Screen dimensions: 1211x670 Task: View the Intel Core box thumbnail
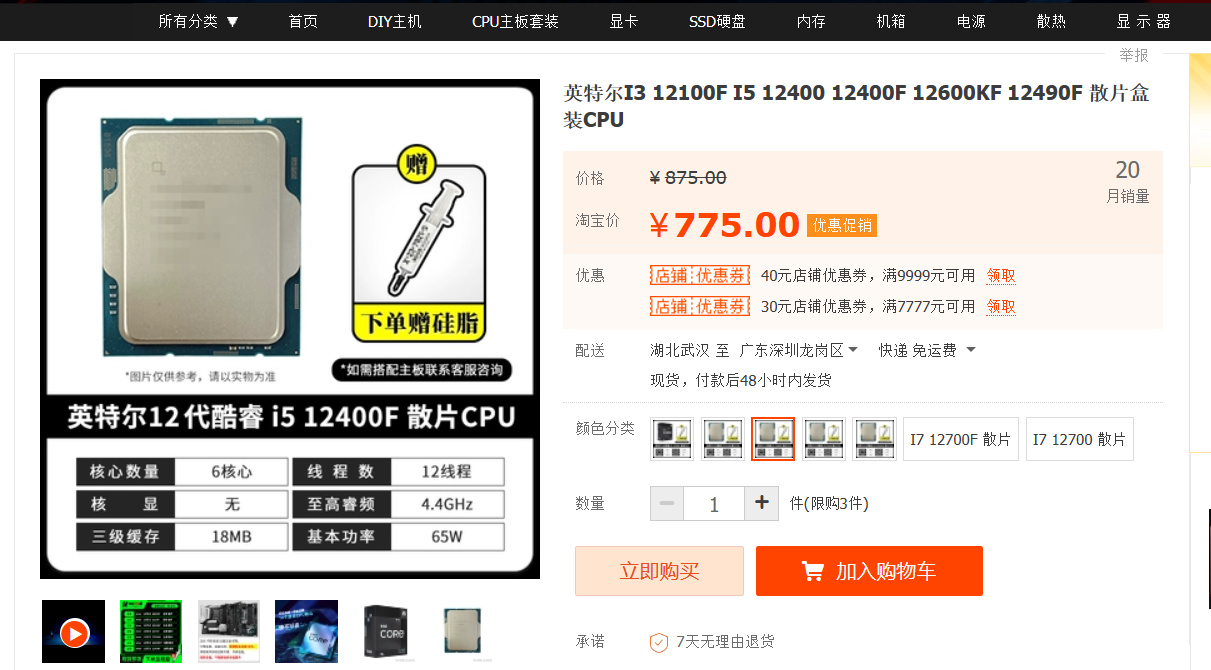pos(384,631)
